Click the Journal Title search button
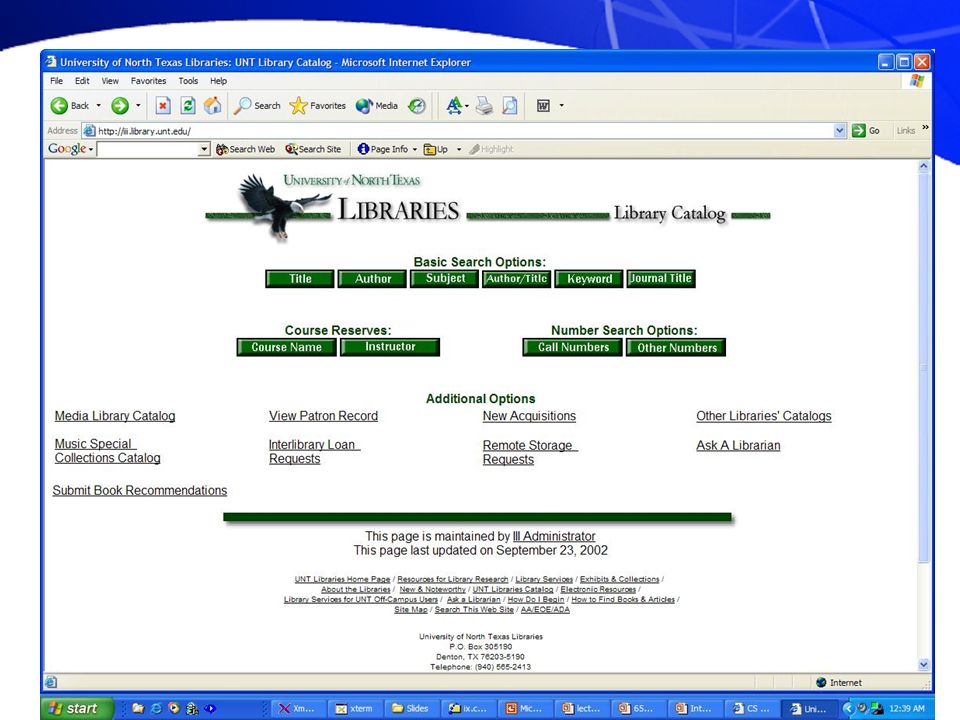Screen dimensions: 960x720 (661, 279)
